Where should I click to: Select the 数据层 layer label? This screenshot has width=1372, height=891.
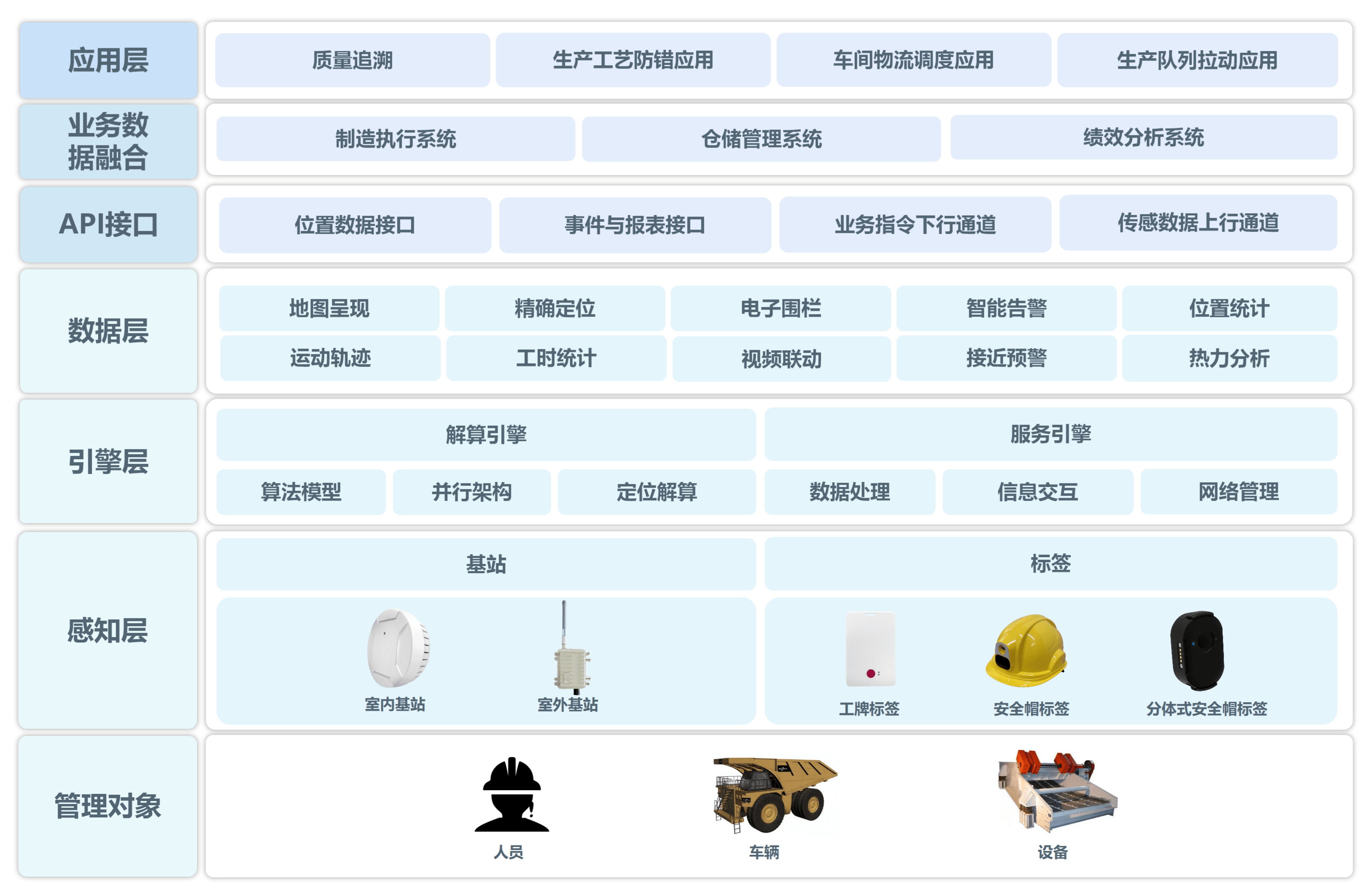pos(108,331)
